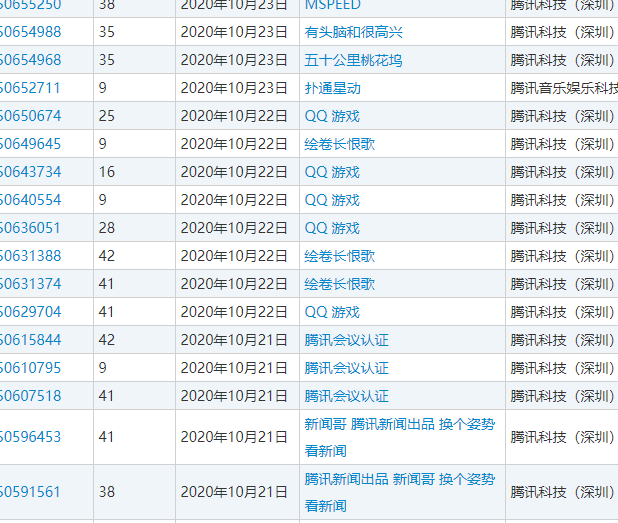The image size is (618, 523).
Task: Select date 2020年10月21日 in row 0615844
Action: [234, 340]
